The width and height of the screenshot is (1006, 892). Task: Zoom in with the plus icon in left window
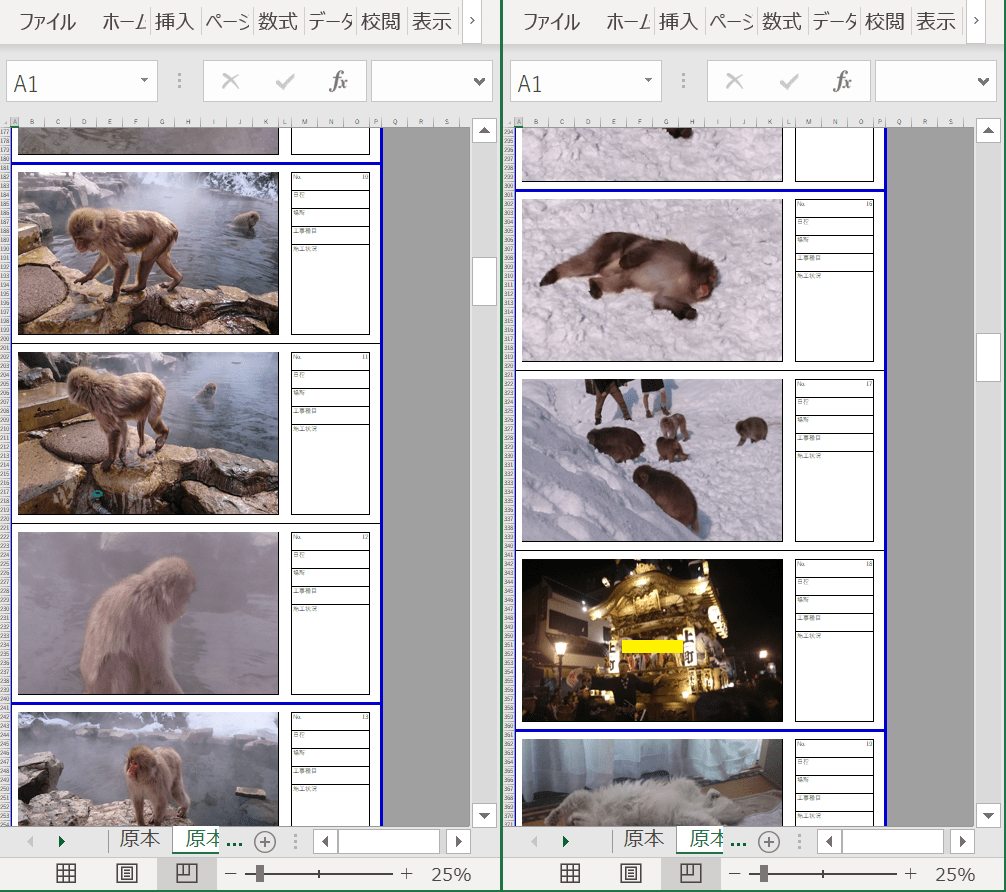[x=406, y=874]
